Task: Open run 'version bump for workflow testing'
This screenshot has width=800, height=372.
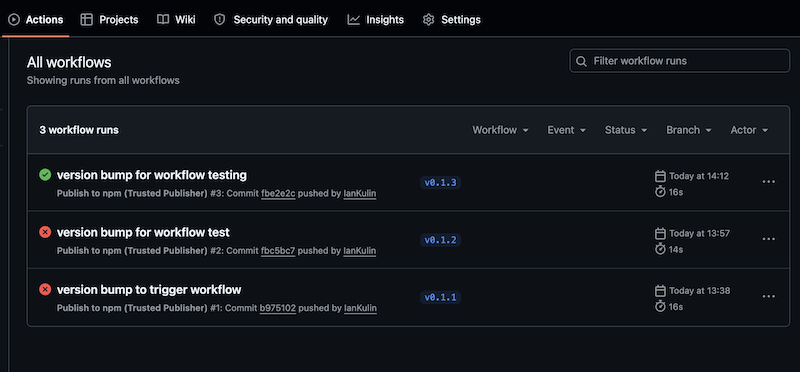Action: (152, 175)
